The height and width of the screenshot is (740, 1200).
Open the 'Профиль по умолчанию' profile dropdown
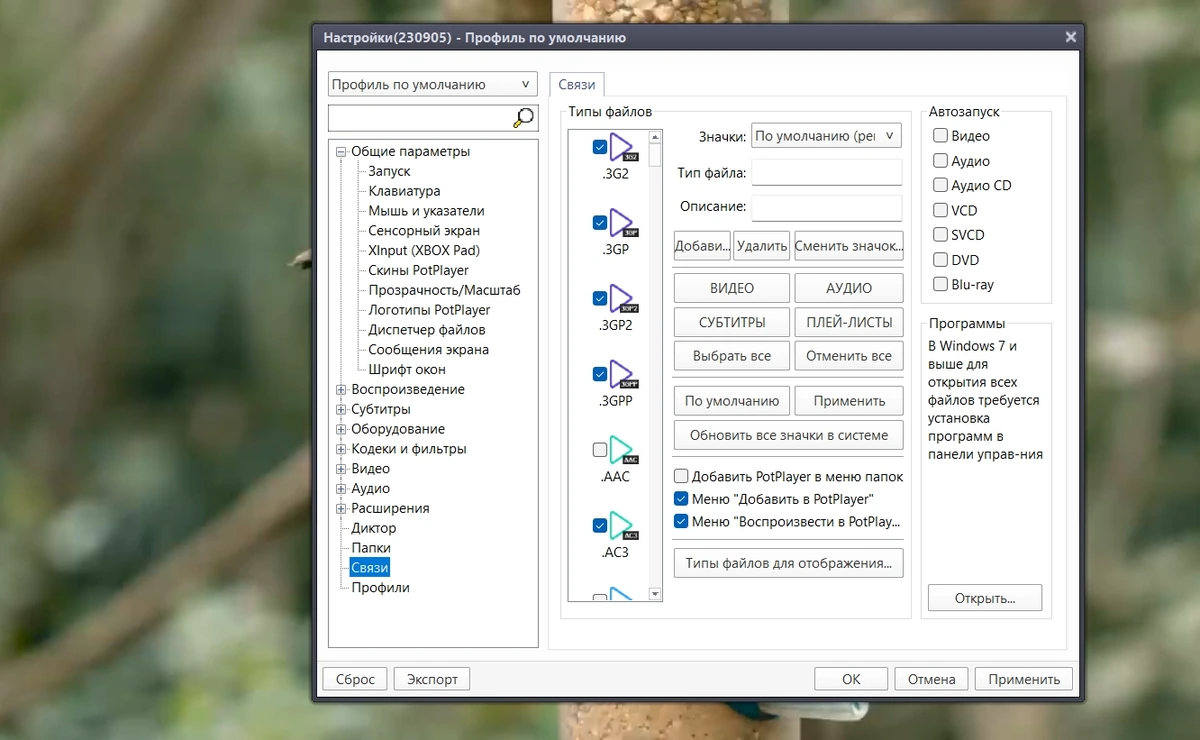click(x=433, y=85)
